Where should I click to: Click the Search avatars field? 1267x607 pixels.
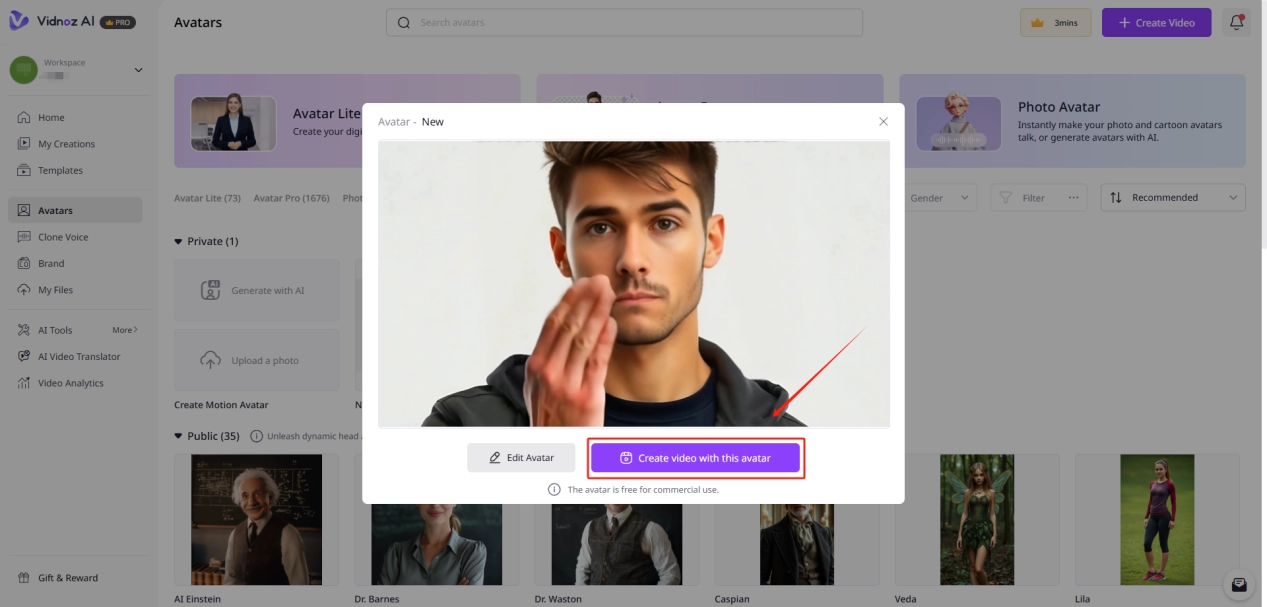click(x=624, y=22)
